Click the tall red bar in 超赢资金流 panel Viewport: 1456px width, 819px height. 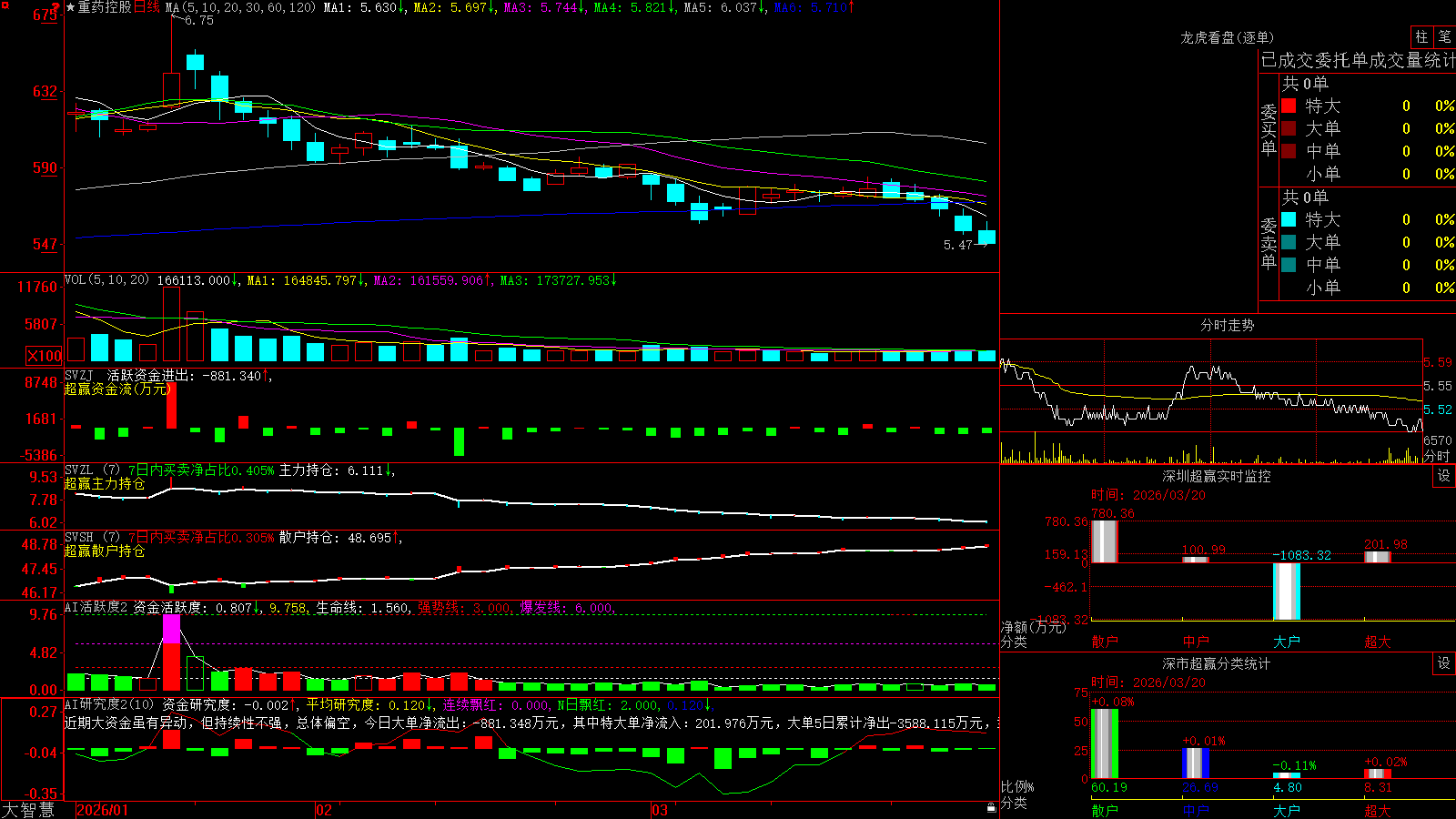coord(171,406)
